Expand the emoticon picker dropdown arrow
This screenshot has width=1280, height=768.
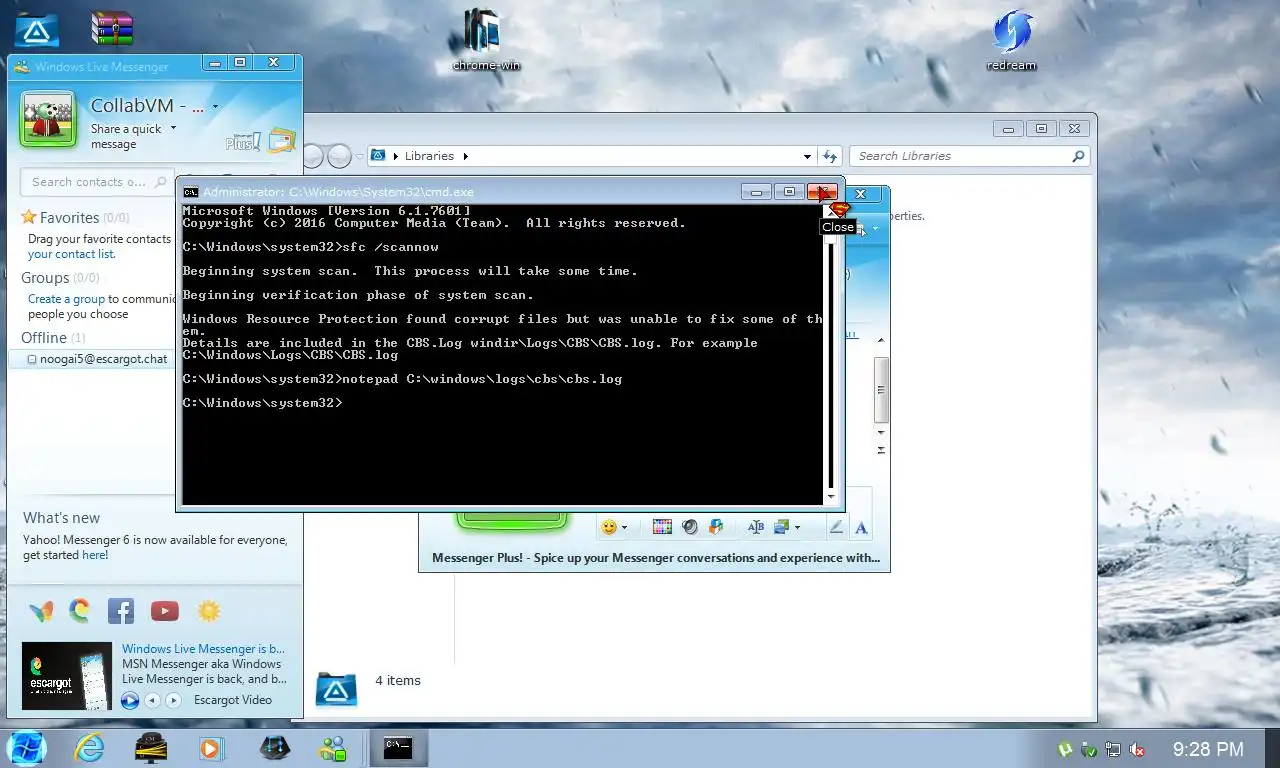click(x=625, y=528)
